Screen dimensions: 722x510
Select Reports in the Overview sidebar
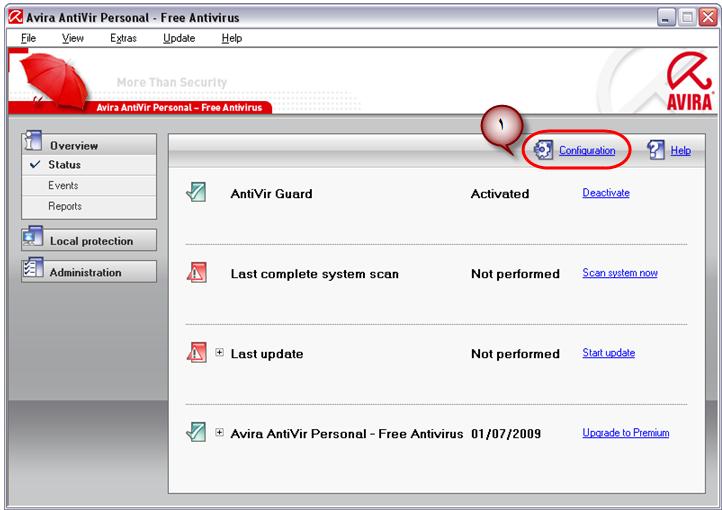[x=65, y=206]
